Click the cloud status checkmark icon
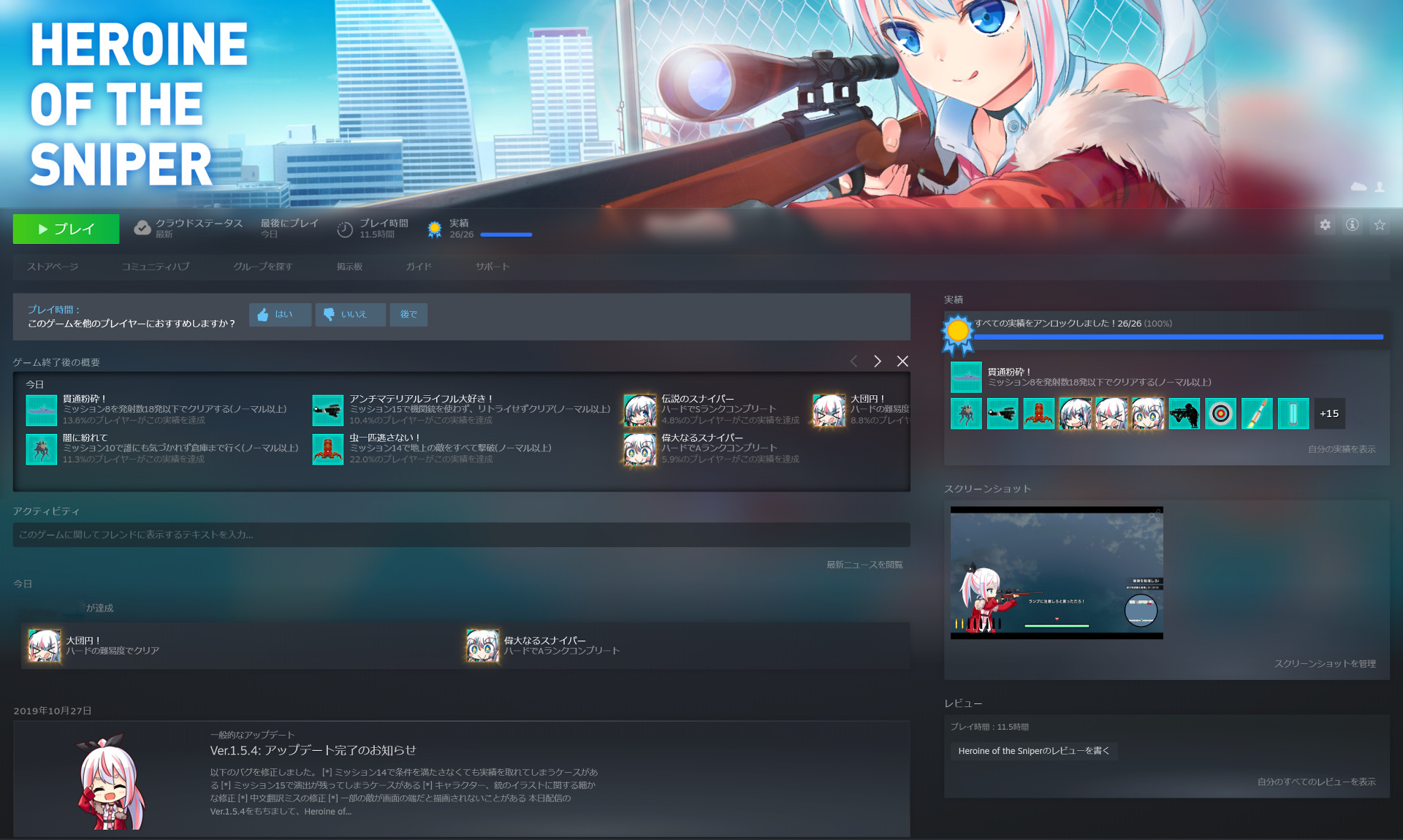This screenshot has height=840, width=1403. 142,229
